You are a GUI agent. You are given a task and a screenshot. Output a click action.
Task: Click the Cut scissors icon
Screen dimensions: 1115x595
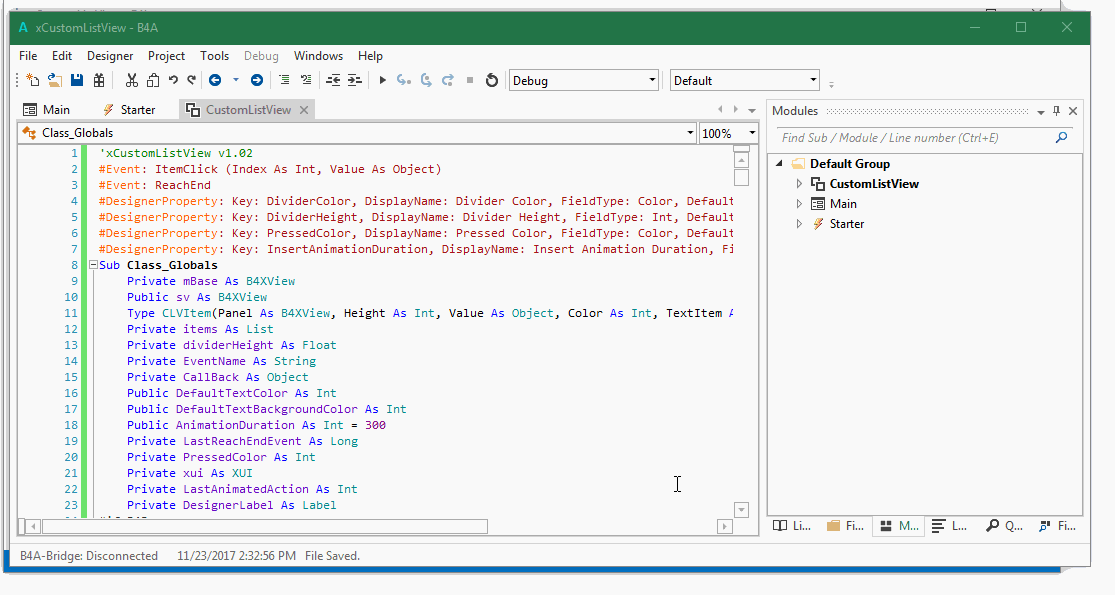132,81
